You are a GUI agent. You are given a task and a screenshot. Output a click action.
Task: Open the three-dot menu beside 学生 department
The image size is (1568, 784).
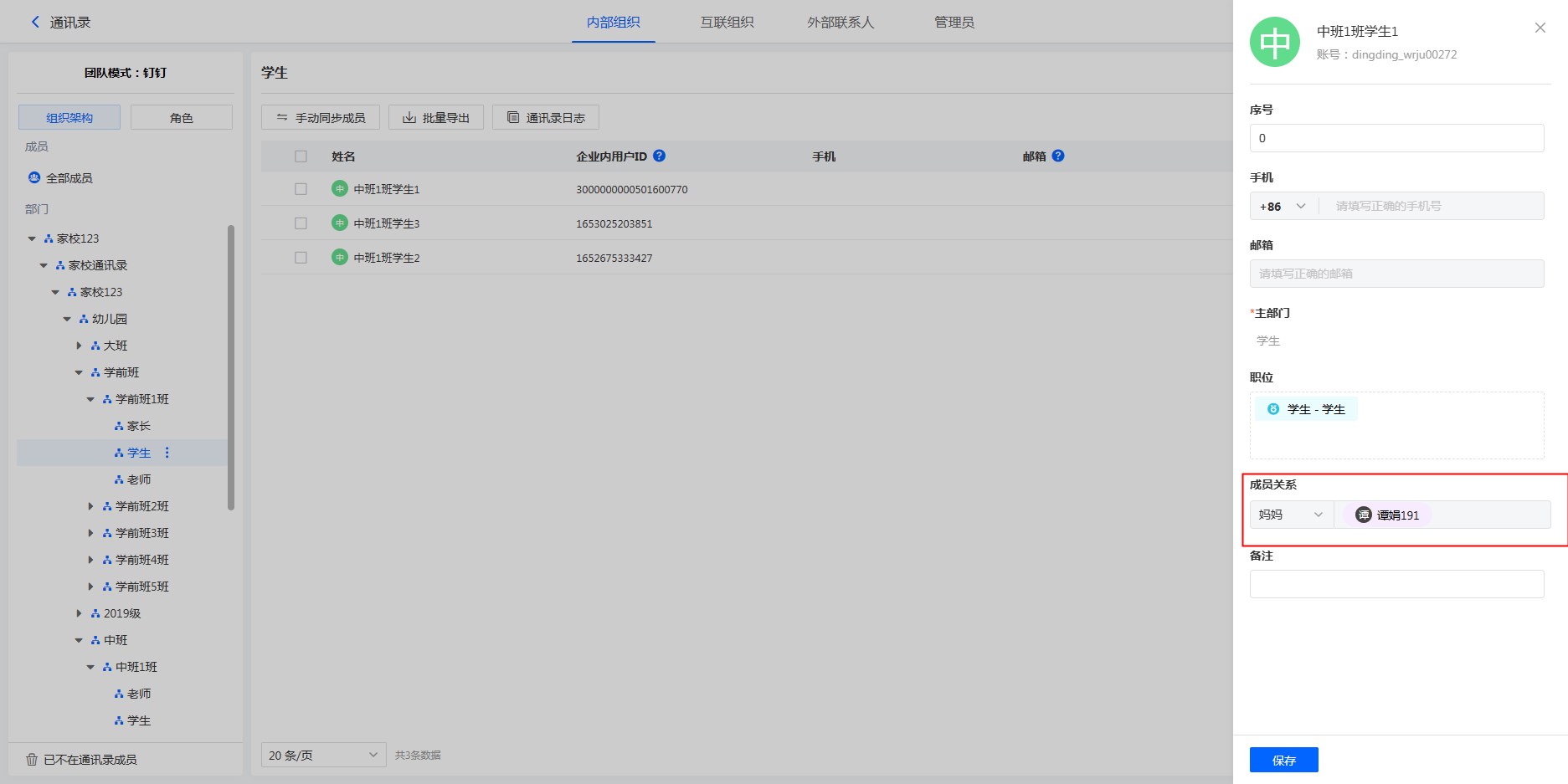[167, 453]
